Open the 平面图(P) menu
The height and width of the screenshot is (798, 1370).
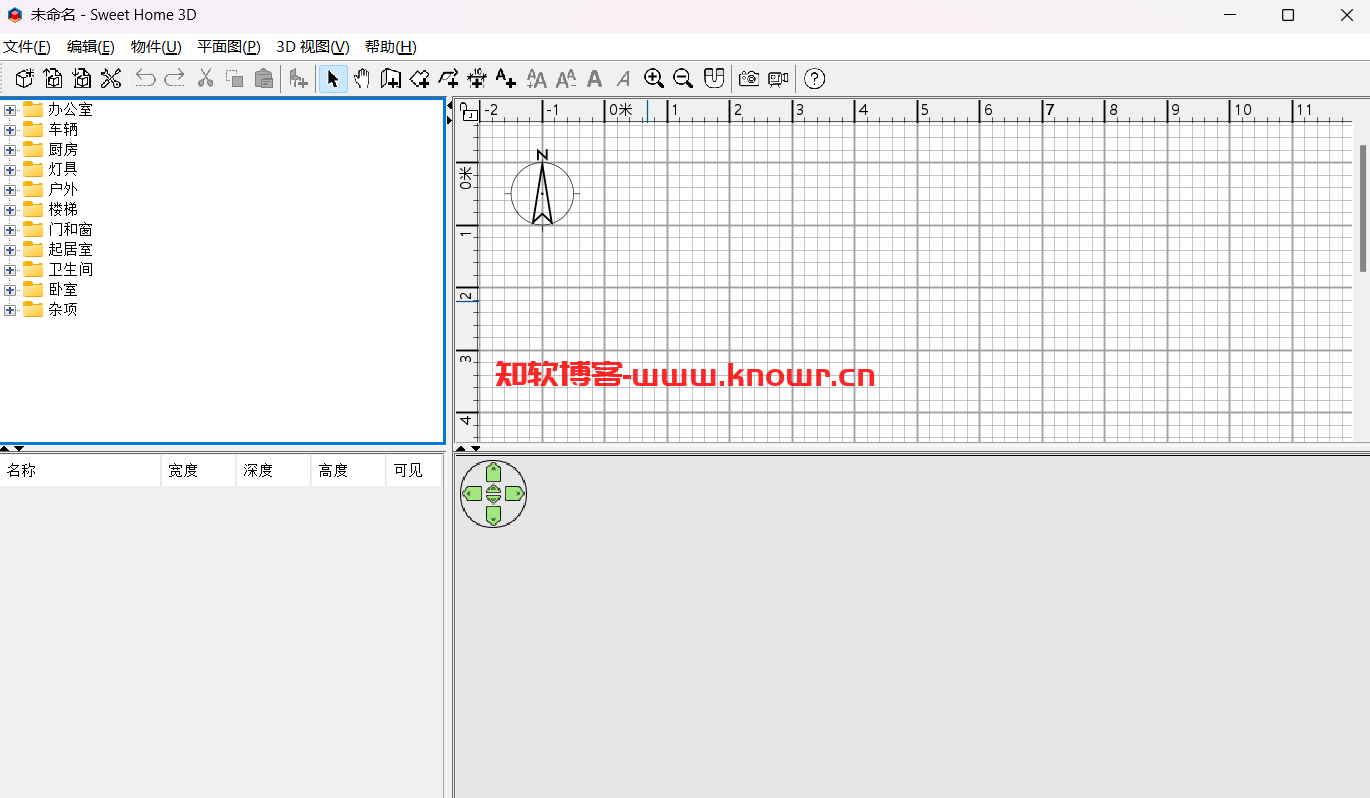(229, 47)
